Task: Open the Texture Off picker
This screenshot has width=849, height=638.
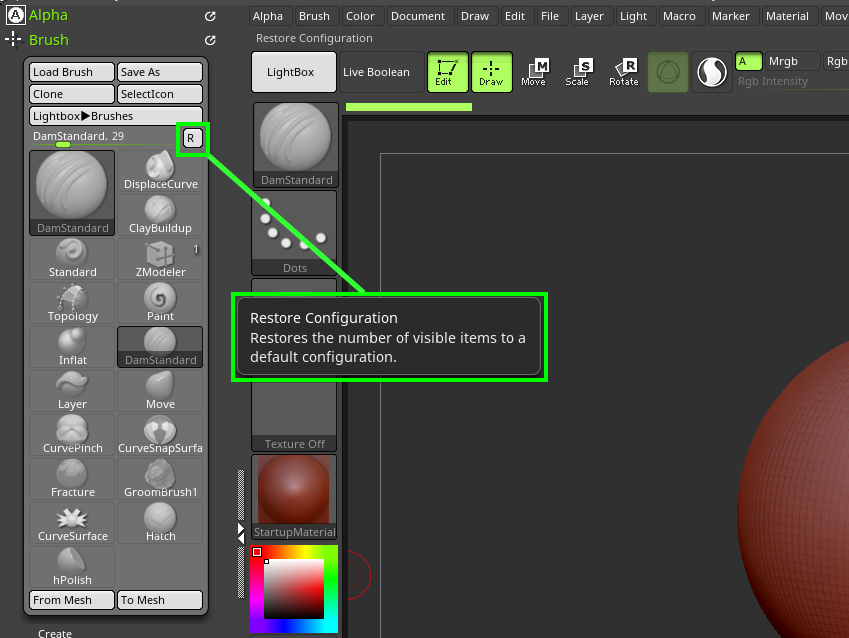Action: [294, 416]
